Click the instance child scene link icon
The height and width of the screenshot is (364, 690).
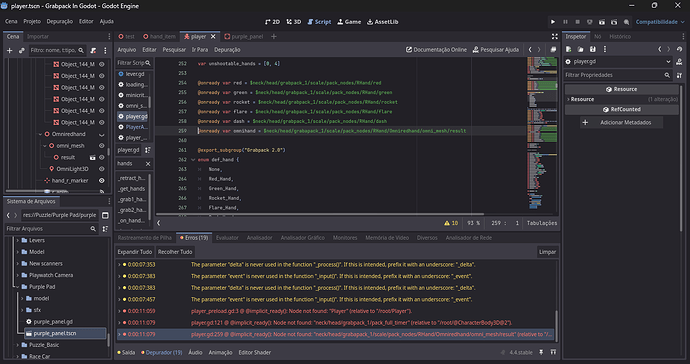[x=22, y=51]
